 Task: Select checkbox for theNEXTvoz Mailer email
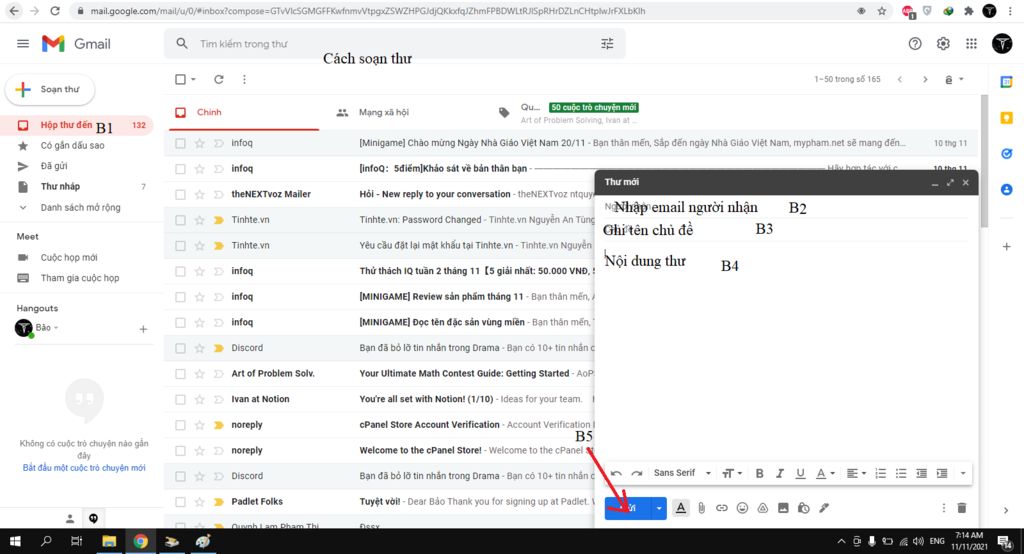[180, 194]
